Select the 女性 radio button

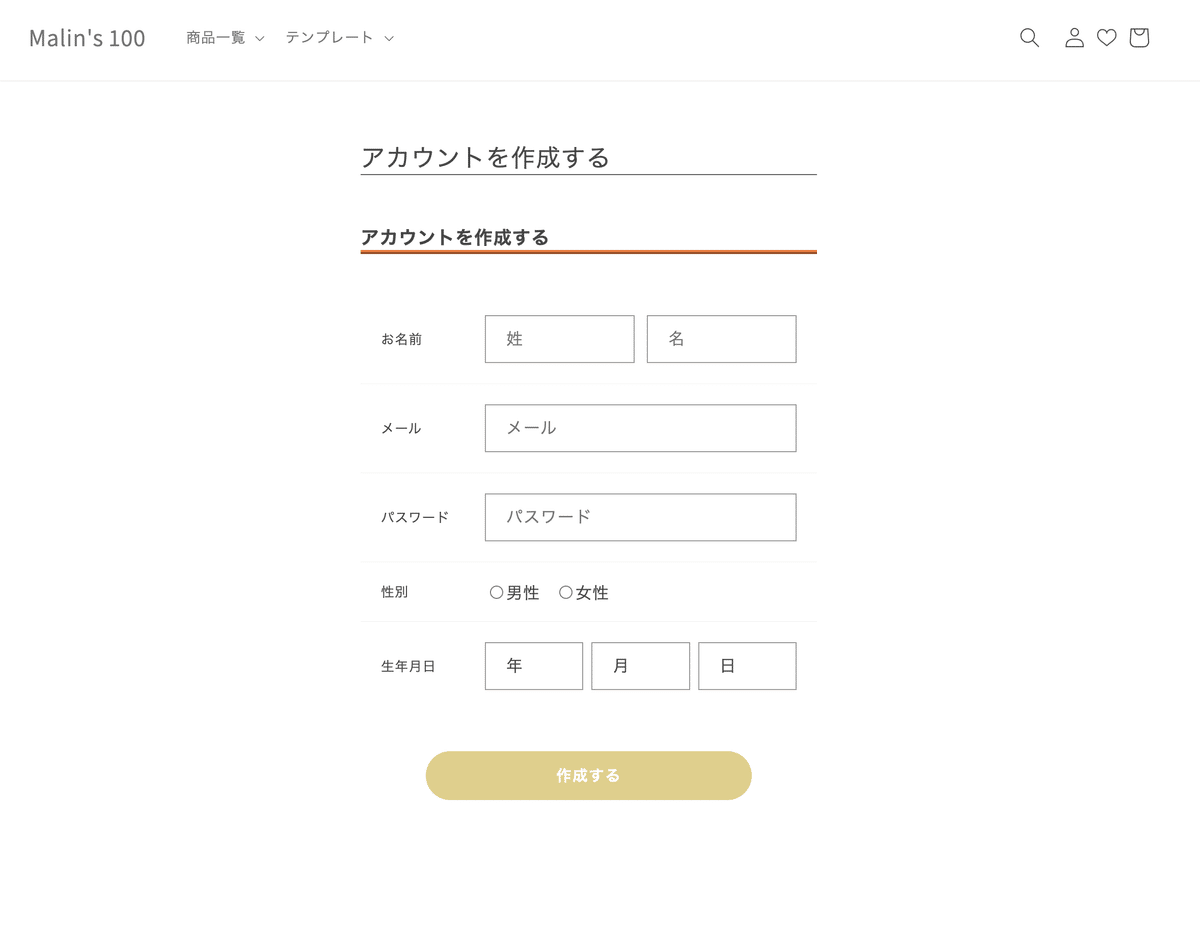tap(565, 592)
